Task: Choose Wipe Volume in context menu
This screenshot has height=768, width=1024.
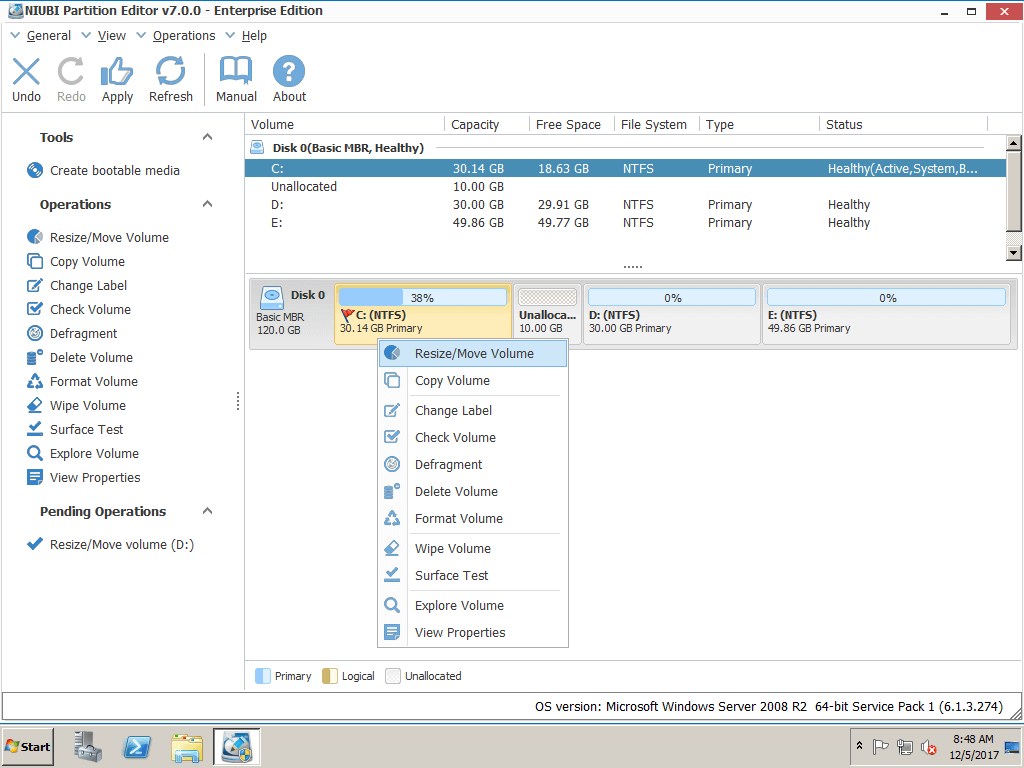Action: point(473,549)
